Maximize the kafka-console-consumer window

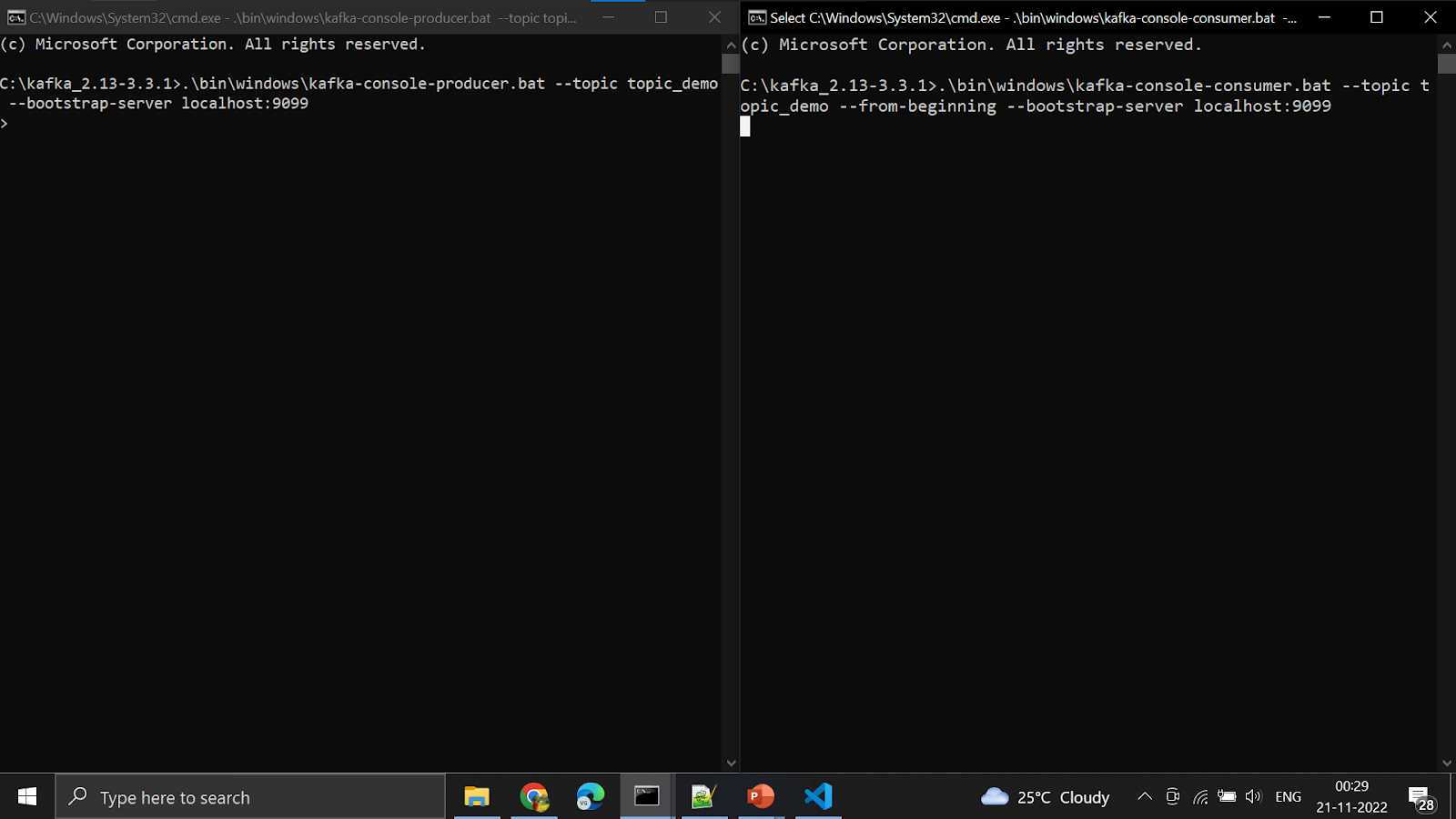[x=1377, y=17]
